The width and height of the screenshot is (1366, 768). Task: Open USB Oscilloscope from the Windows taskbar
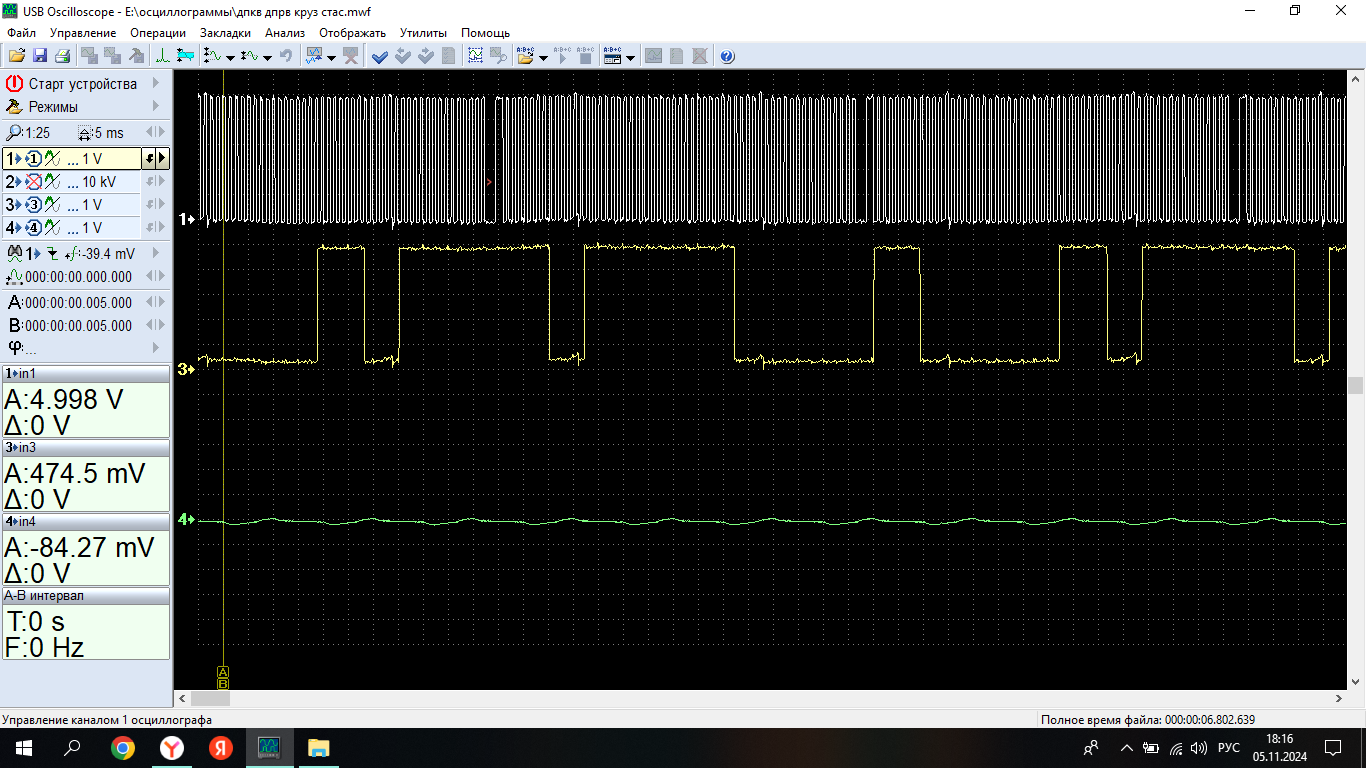coord(270,747)
